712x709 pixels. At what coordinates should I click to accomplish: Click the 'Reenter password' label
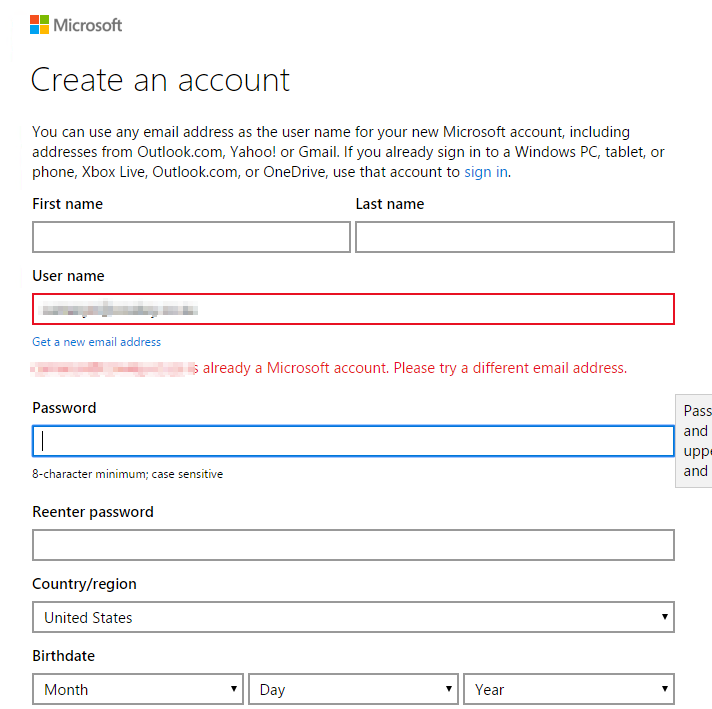coord(93,512)
